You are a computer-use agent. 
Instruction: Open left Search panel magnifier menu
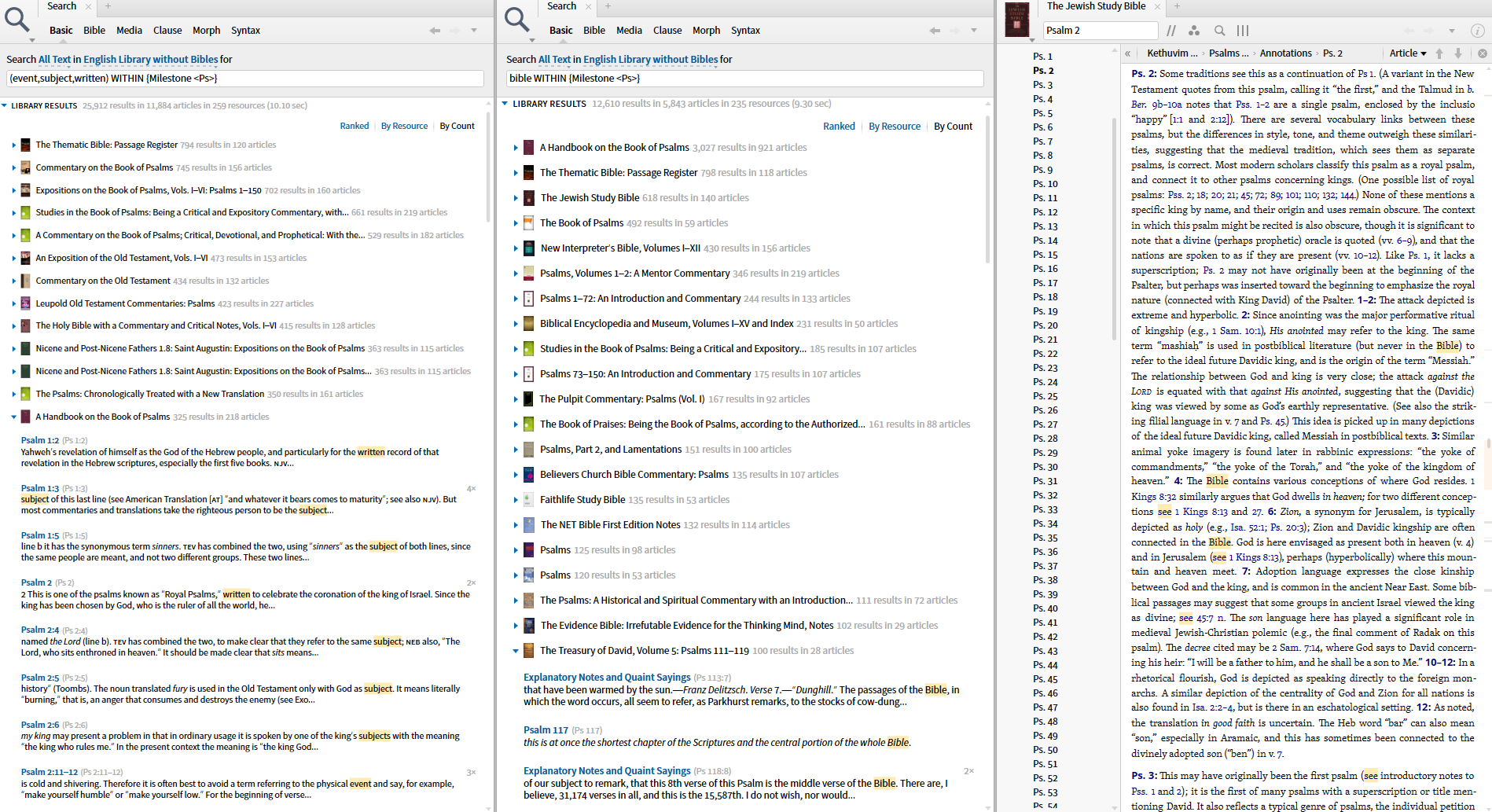tap(17, 20)
